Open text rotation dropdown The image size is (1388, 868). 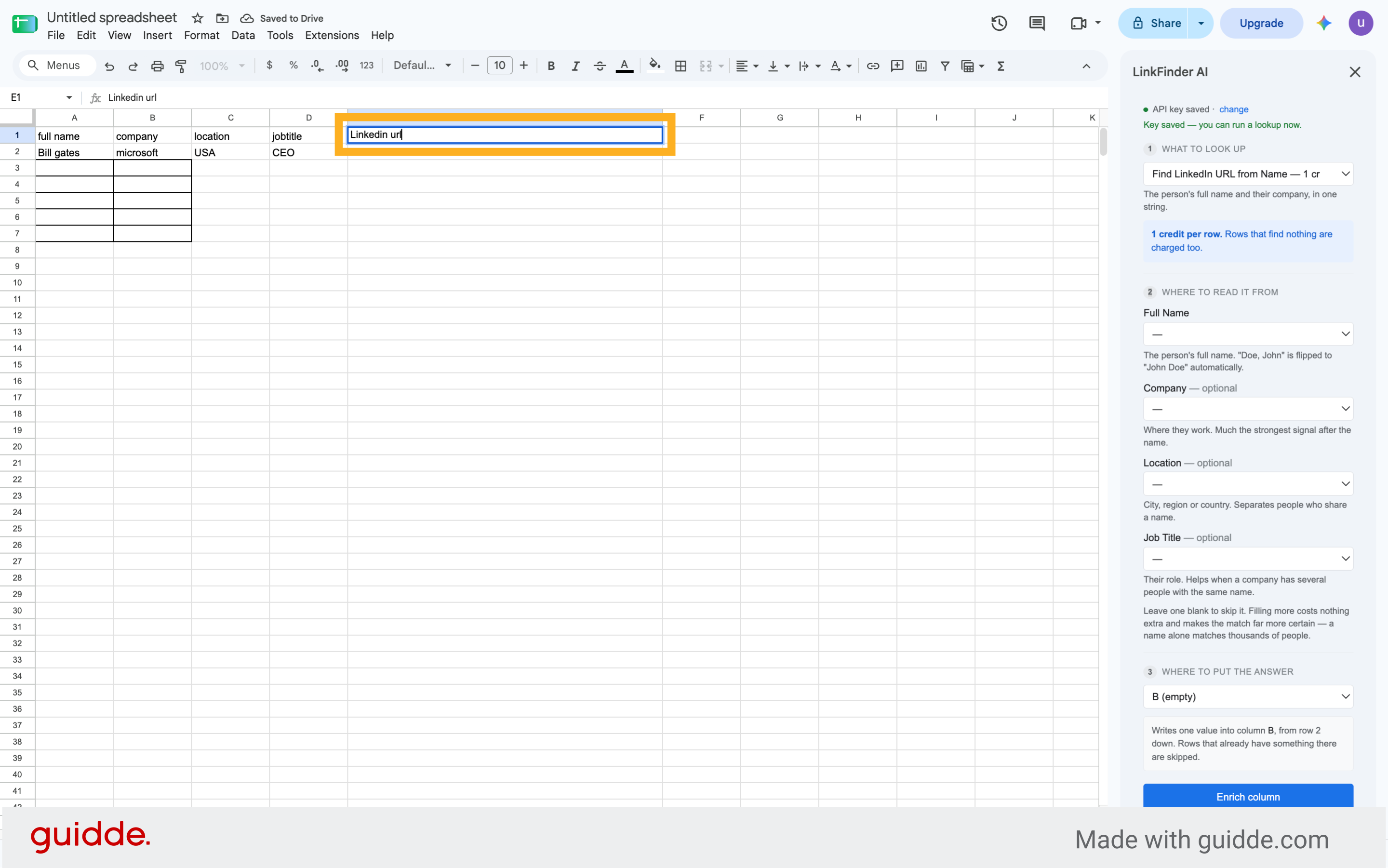(x=841, y=66)
